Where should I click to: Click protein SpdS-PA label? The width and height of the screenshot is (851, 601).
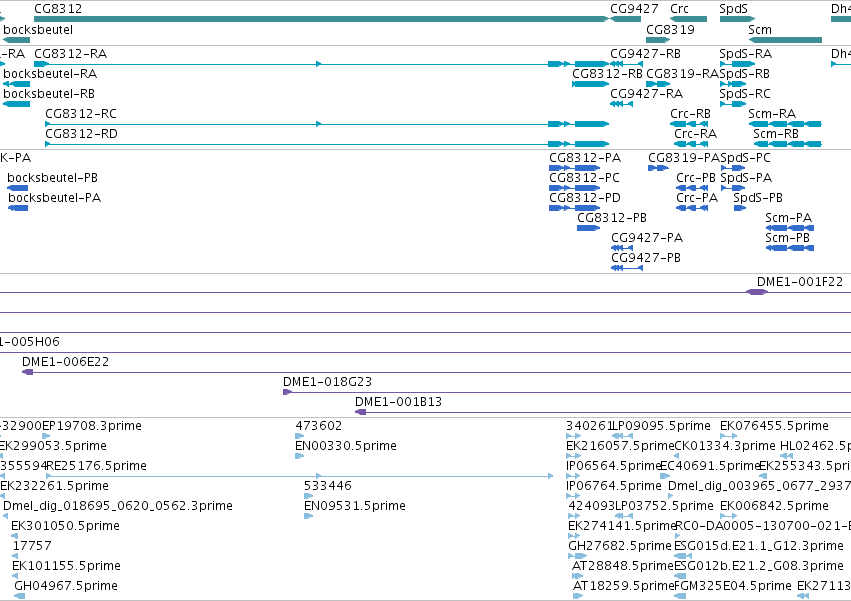pos(746,178)
